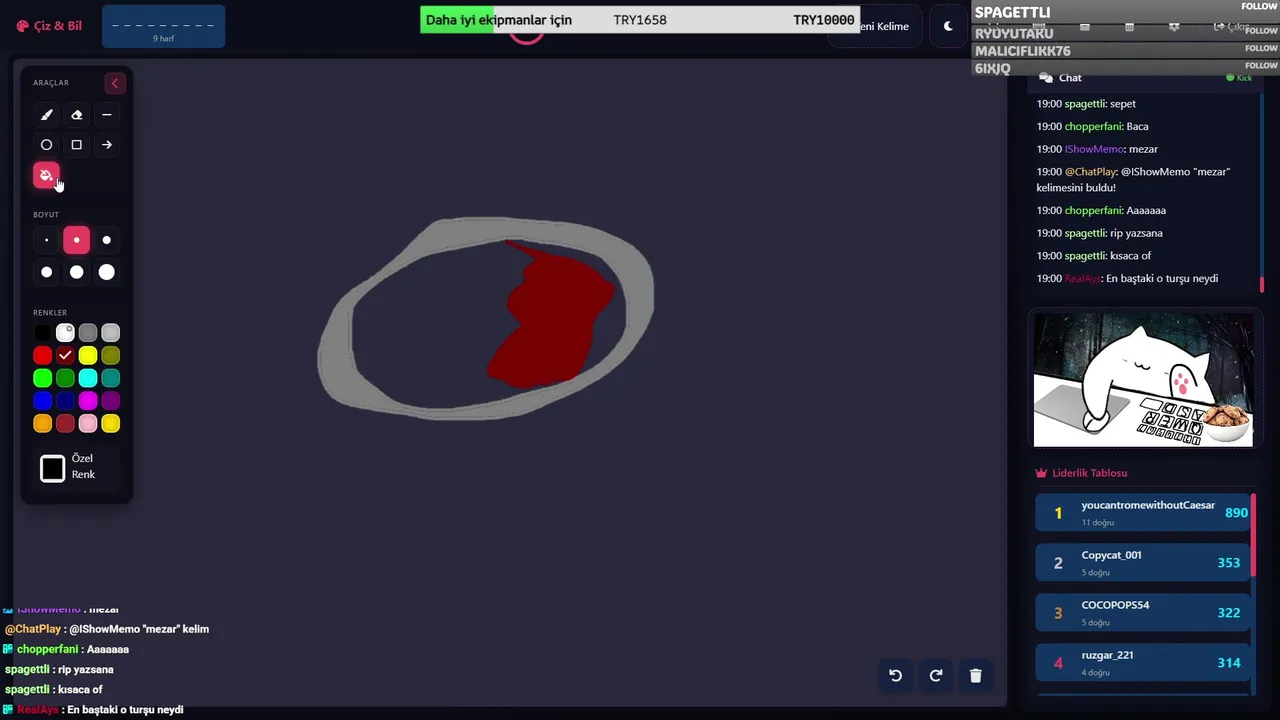Viewport: 1280px width, 720px height.
Task: Follow MALICIFLIKK76 in the overlay
Action: coord(1260,48)
